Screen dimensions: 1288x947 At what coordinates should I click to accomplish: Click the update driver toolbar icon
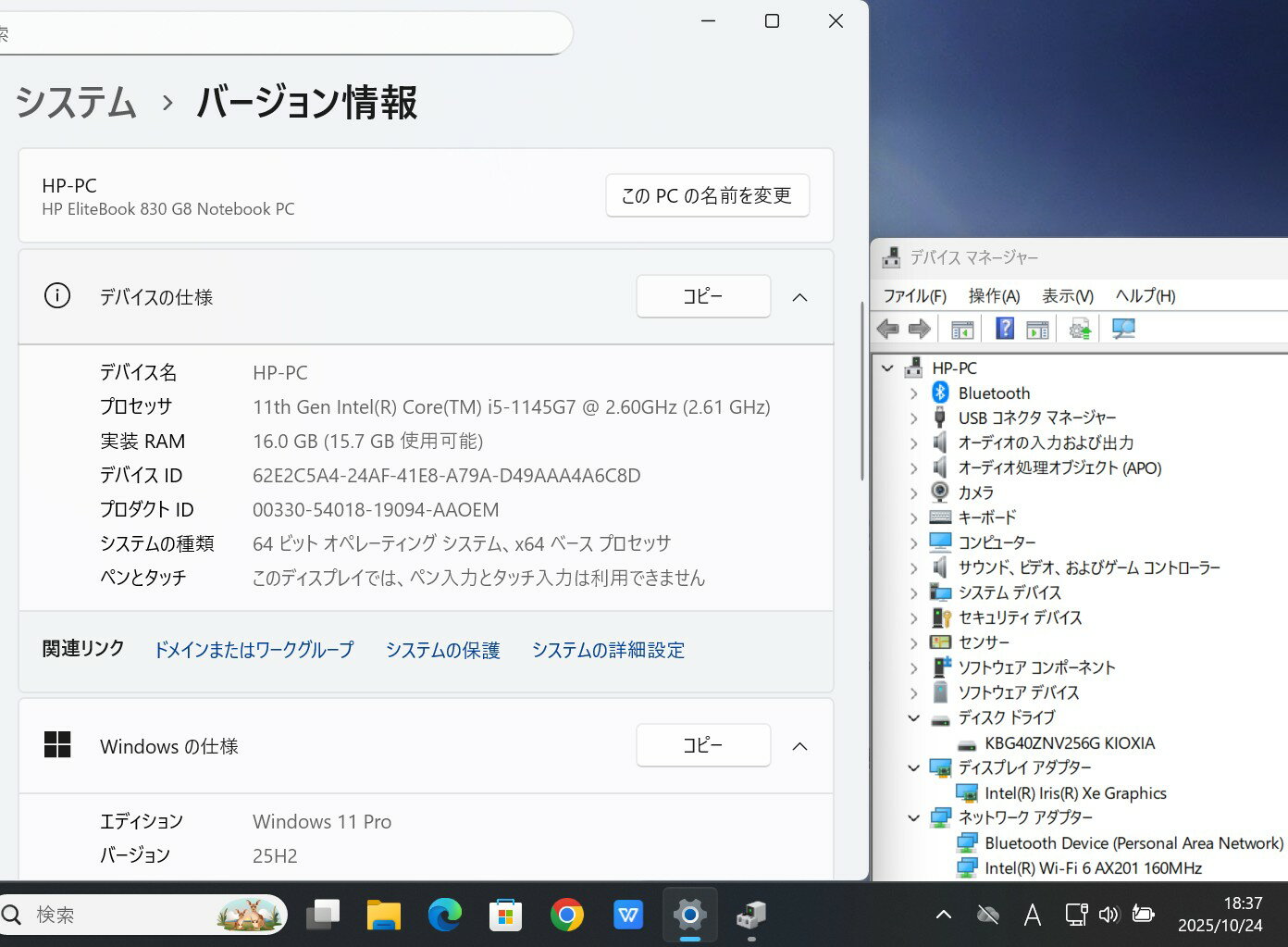(x=1079, y=329)
